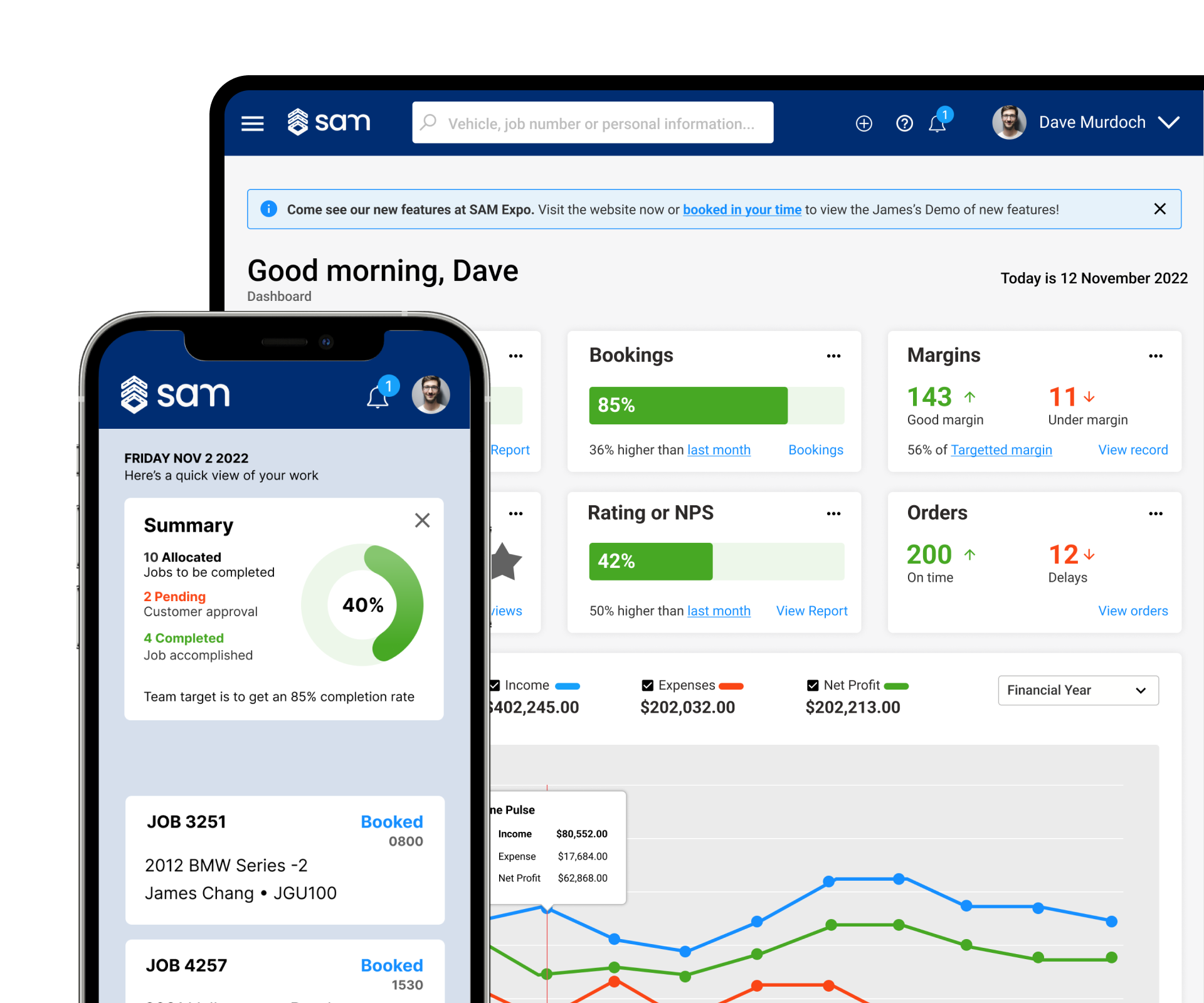Open options menu on card left of Bookings
Image resolution: width=1204 pixels, height=1003 pixels.
tap(515, 356)
